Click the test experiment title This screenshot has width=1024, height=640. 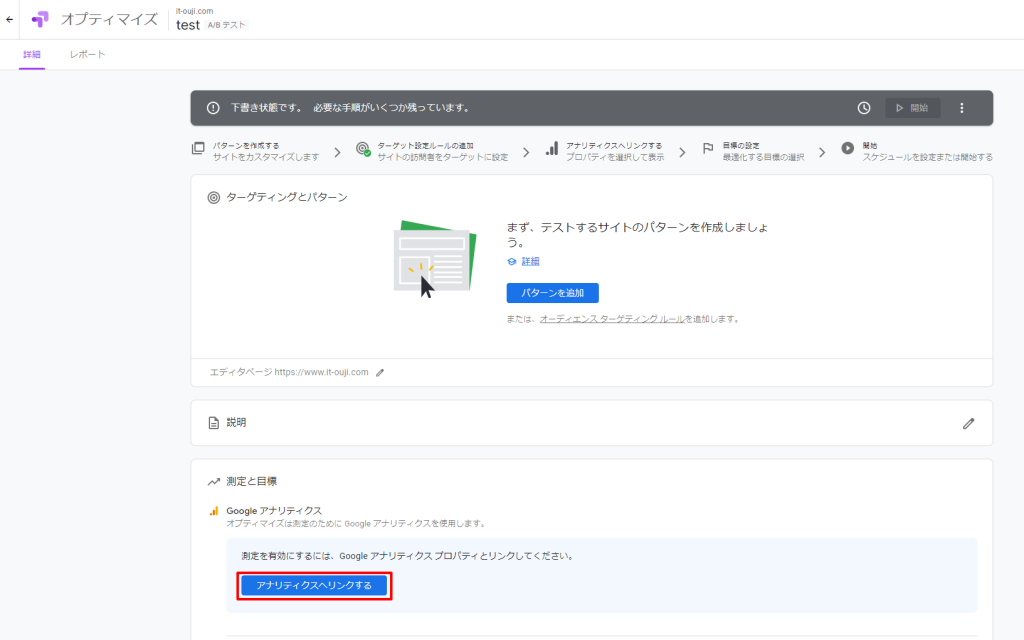pos(188,25)
